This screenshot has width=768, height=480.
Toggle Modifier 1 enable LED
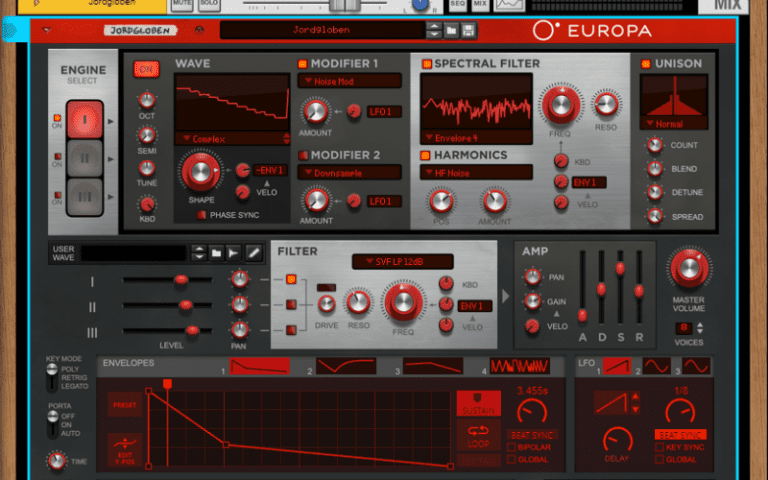302,64
